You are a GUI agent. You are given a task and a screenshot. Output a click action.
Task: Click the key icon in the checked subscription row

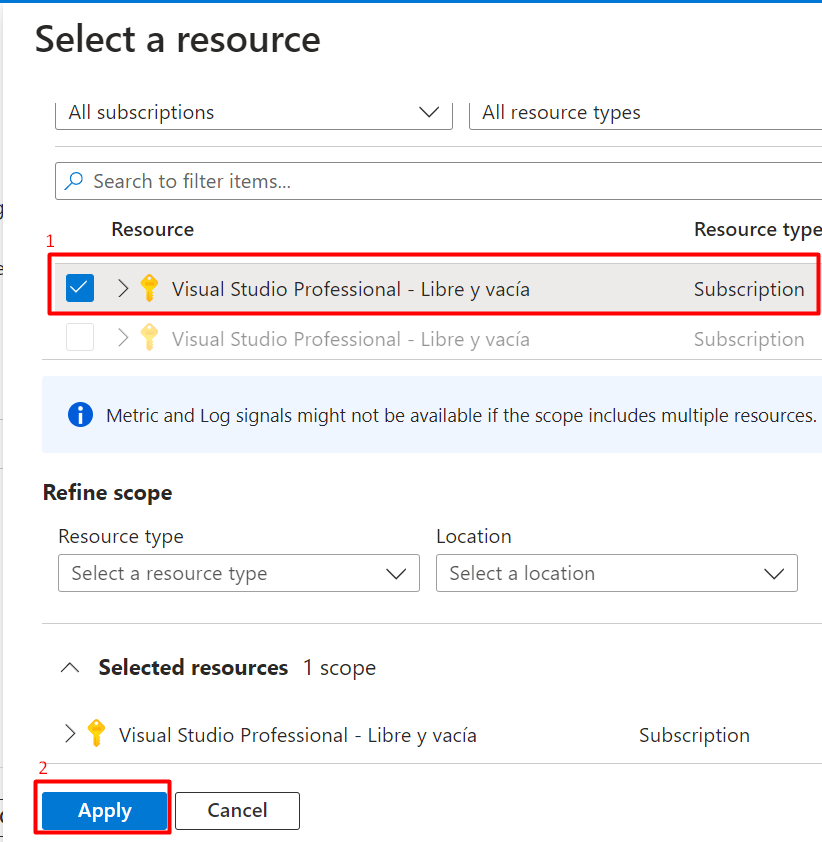click(149, 288)
